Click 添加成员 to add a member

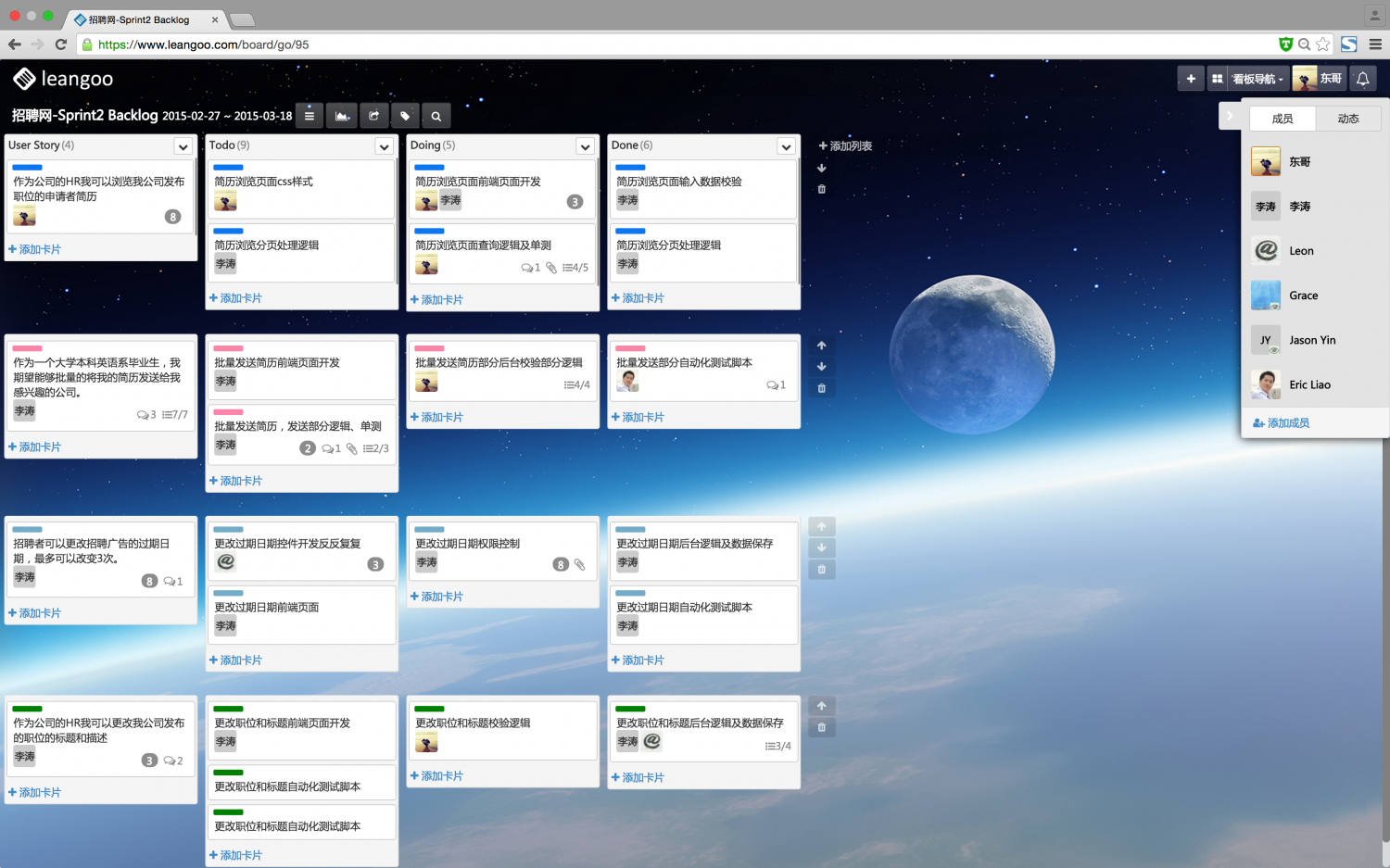tap(1288, 422)
